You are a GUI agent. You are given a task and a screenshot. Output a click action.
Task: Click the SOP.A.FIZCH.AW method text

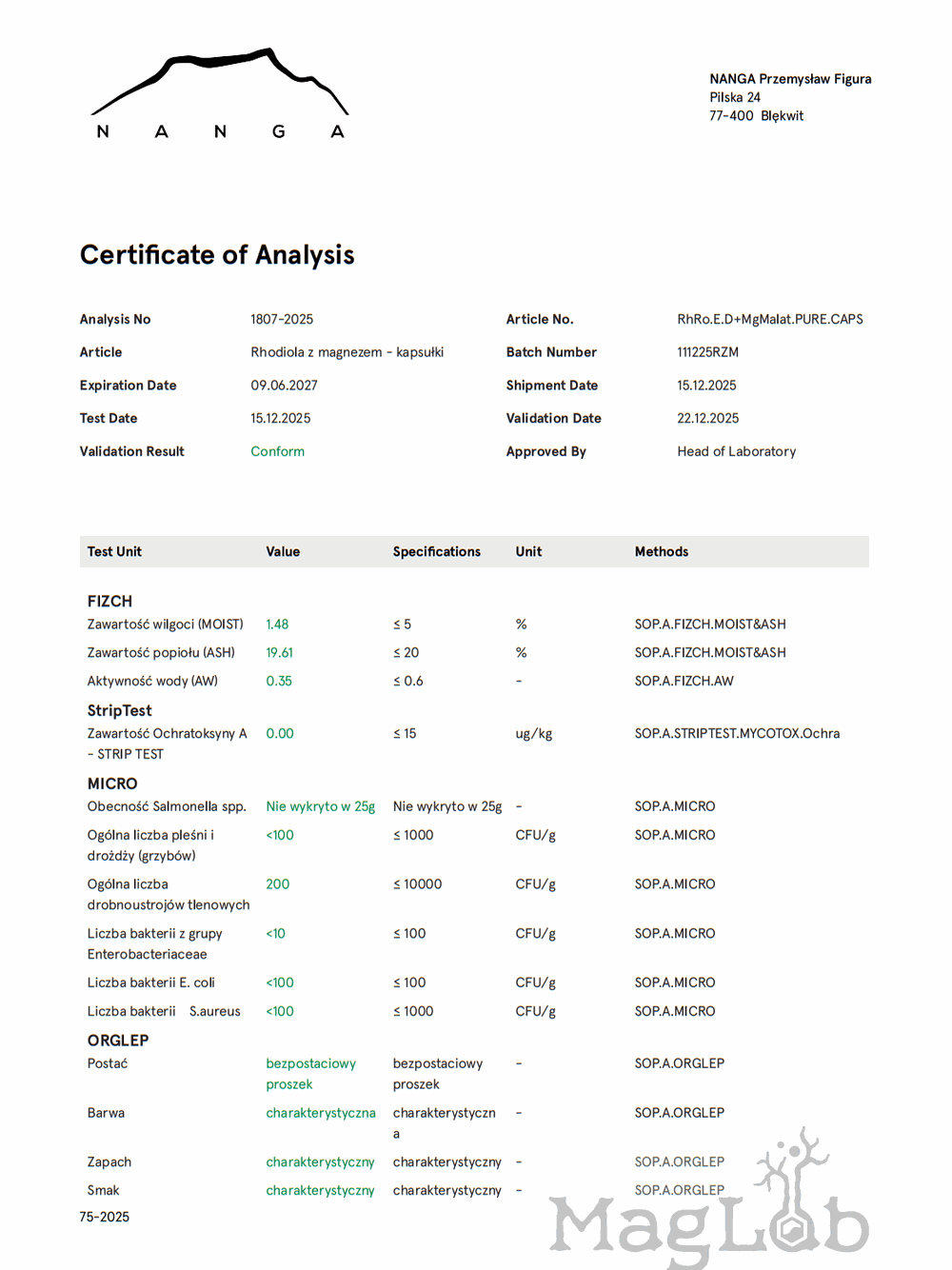click(x=684, y=682)
